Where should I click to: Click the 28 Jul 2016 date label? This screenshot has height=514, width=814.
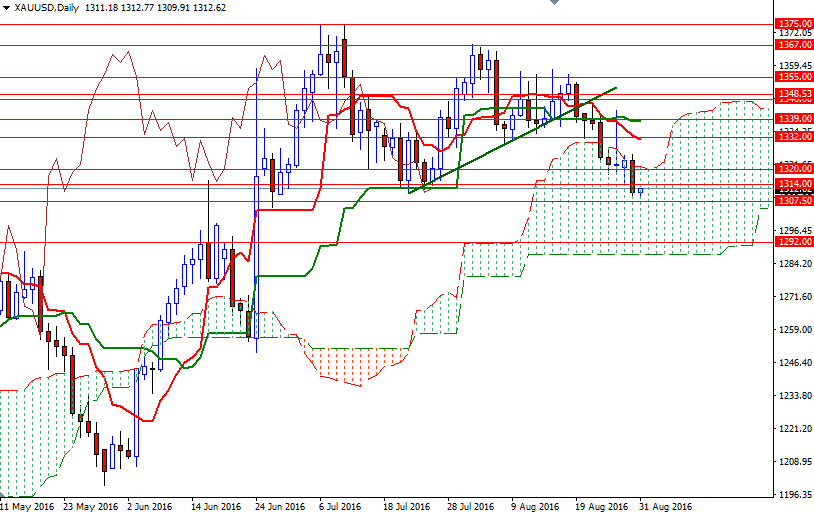click(470, 507)
